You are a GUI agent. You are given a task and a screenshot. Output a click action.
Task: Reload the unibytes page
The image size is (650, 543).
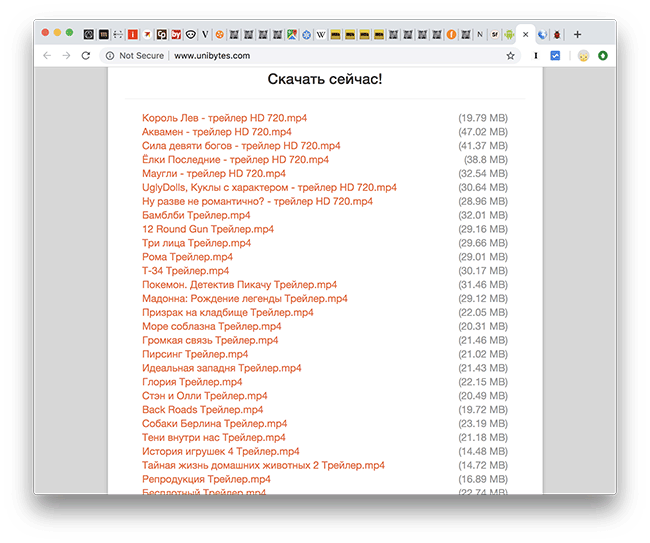[x=86, y=56]
